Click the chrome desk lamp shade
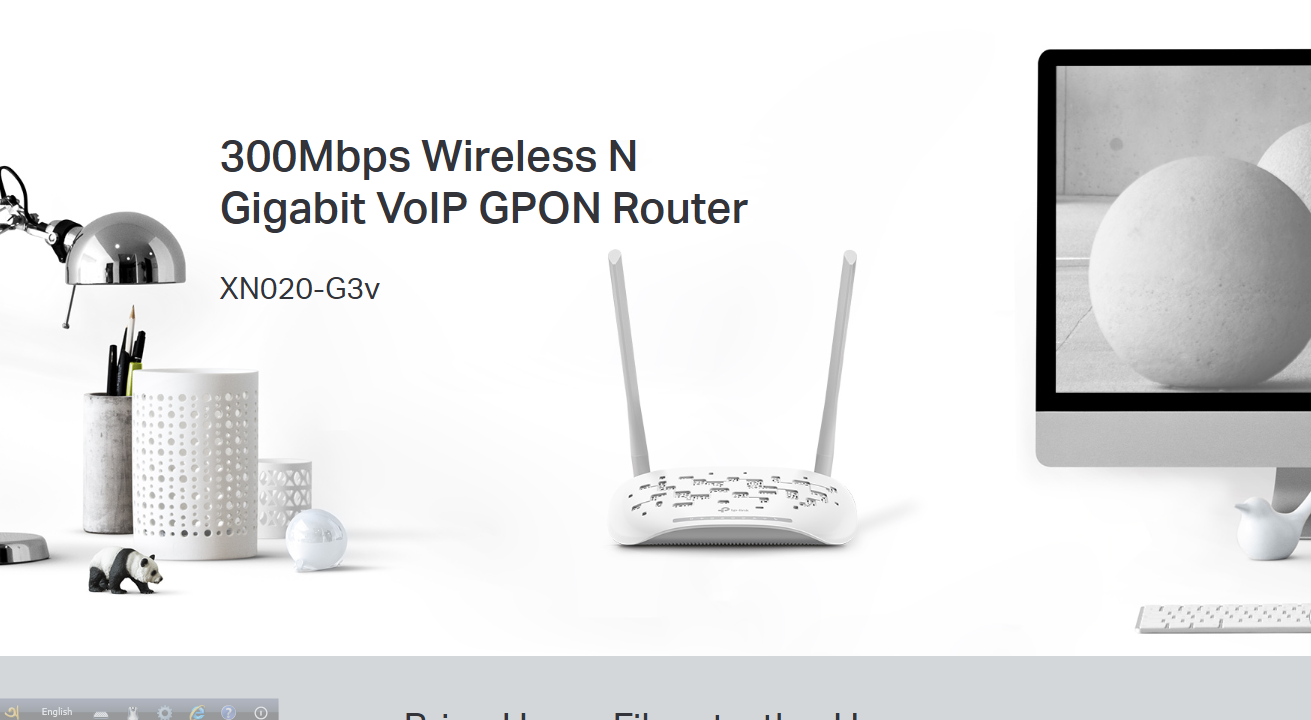The height and width of the screenshot is (720, 1311). pyautogui.click(x=125, y=248)
